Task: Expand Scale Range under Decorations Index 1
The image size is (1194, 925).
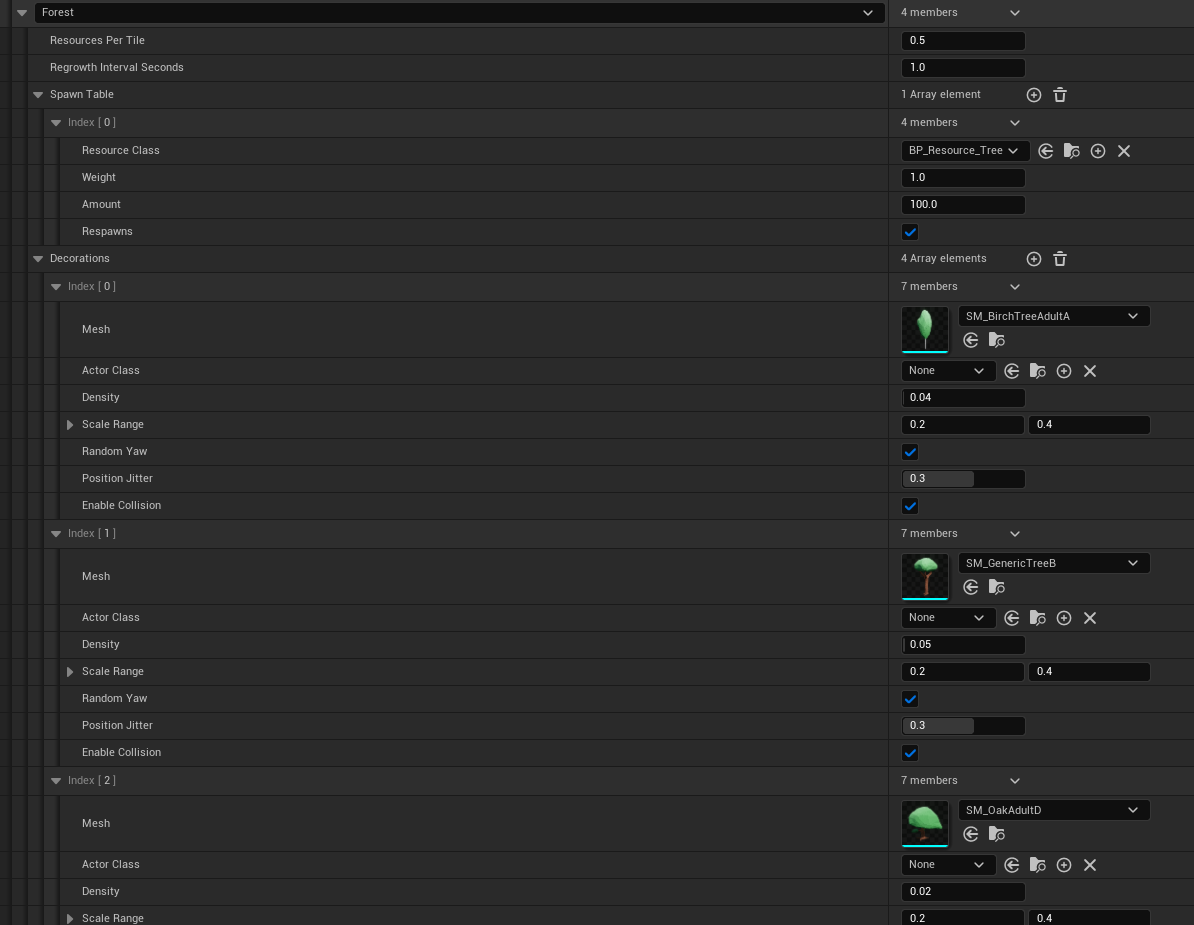Action: click(70, 671)
